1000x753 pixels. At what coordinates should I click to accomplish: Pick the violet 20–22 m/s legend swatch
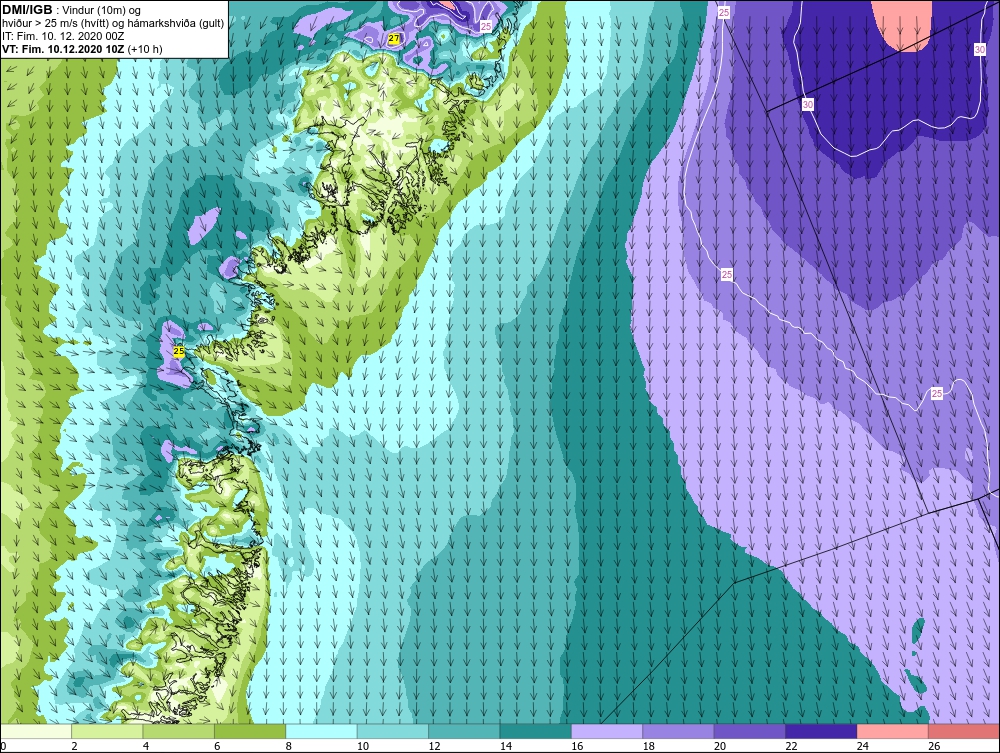[750, 731]
